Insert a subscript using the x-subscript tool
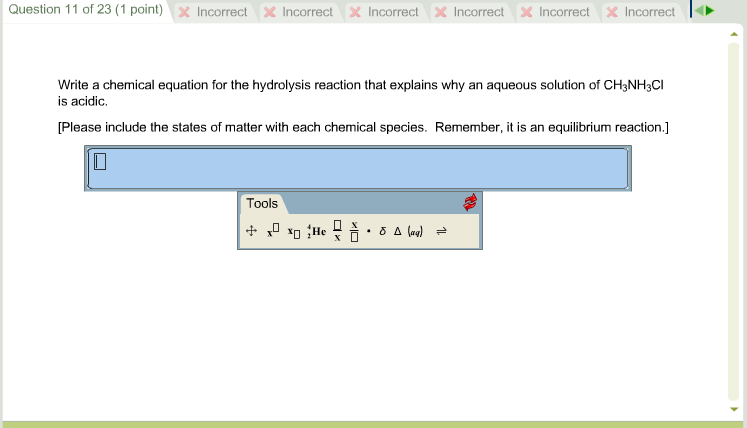This screenshot has width=747, height=428. click(x=294, y=232)
